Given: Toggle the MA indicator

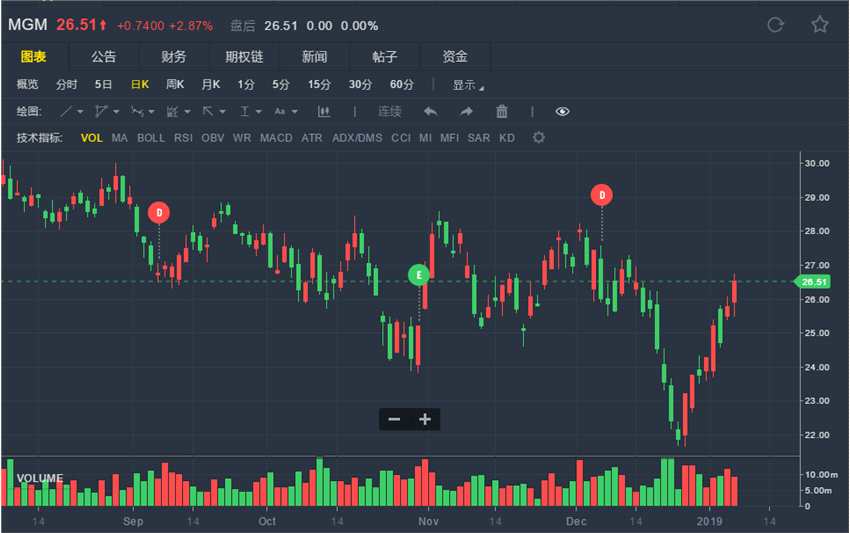Looking at the screenshot, I should pyautogui.click(x=120, y=138).
